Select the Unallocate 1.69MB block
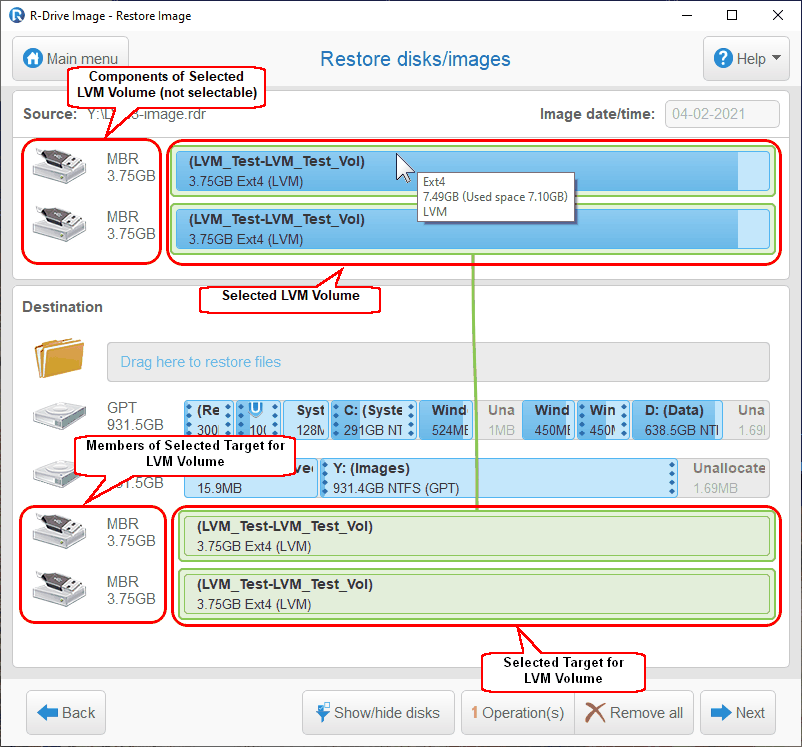Image resolution: width=802 pixels, height=747 pixels. click(x=725, y=478)
